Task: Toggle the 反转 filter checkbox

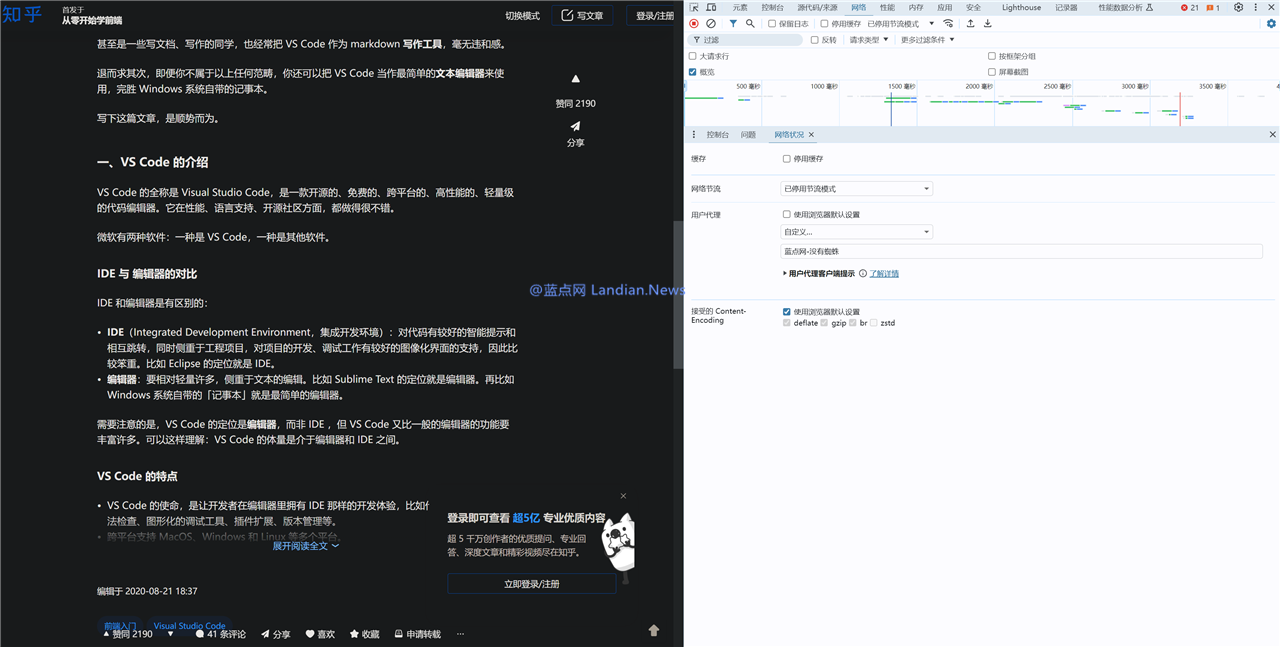Action: 814,40
